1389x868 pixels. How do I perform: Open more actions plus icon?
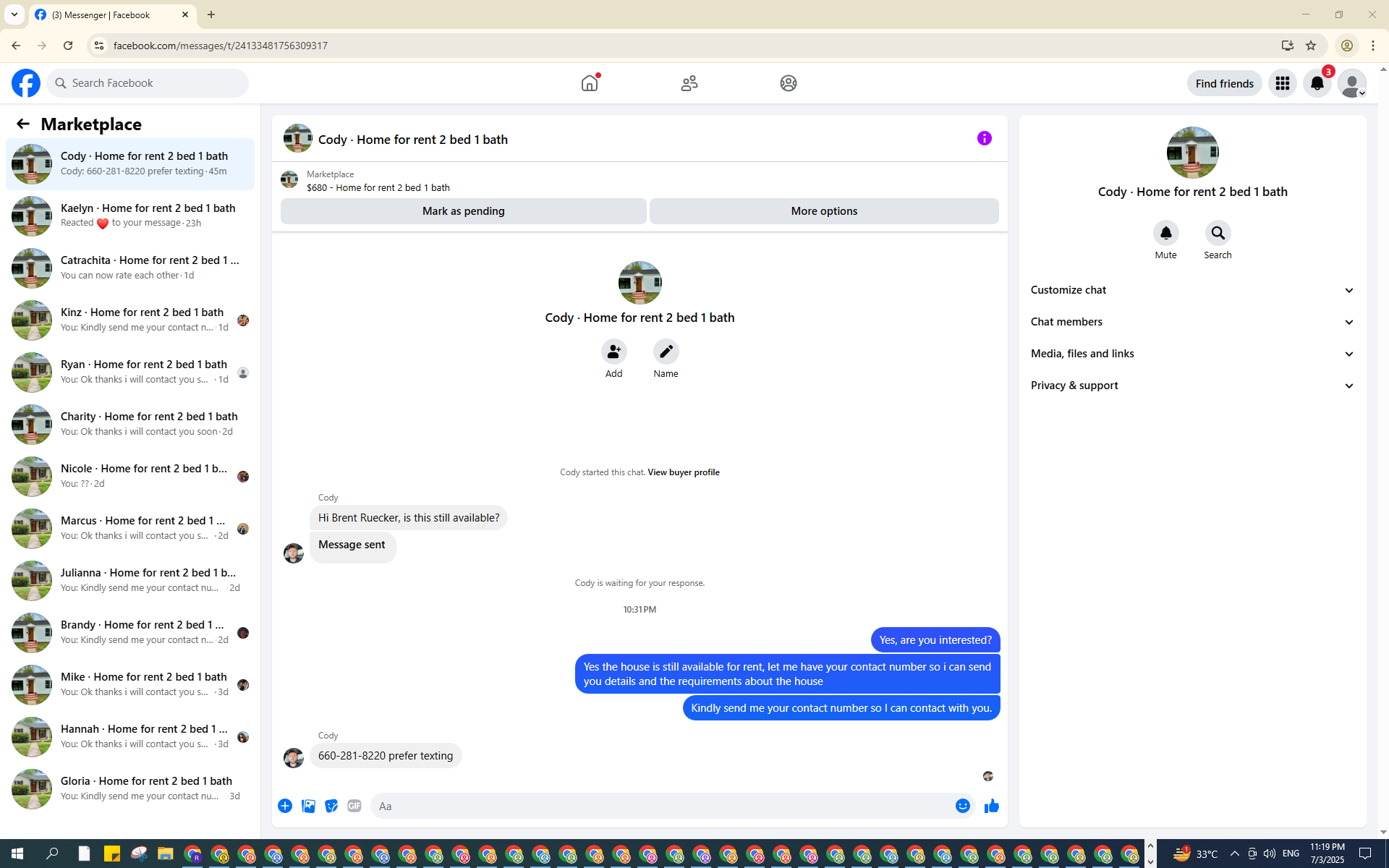point(285,806)
